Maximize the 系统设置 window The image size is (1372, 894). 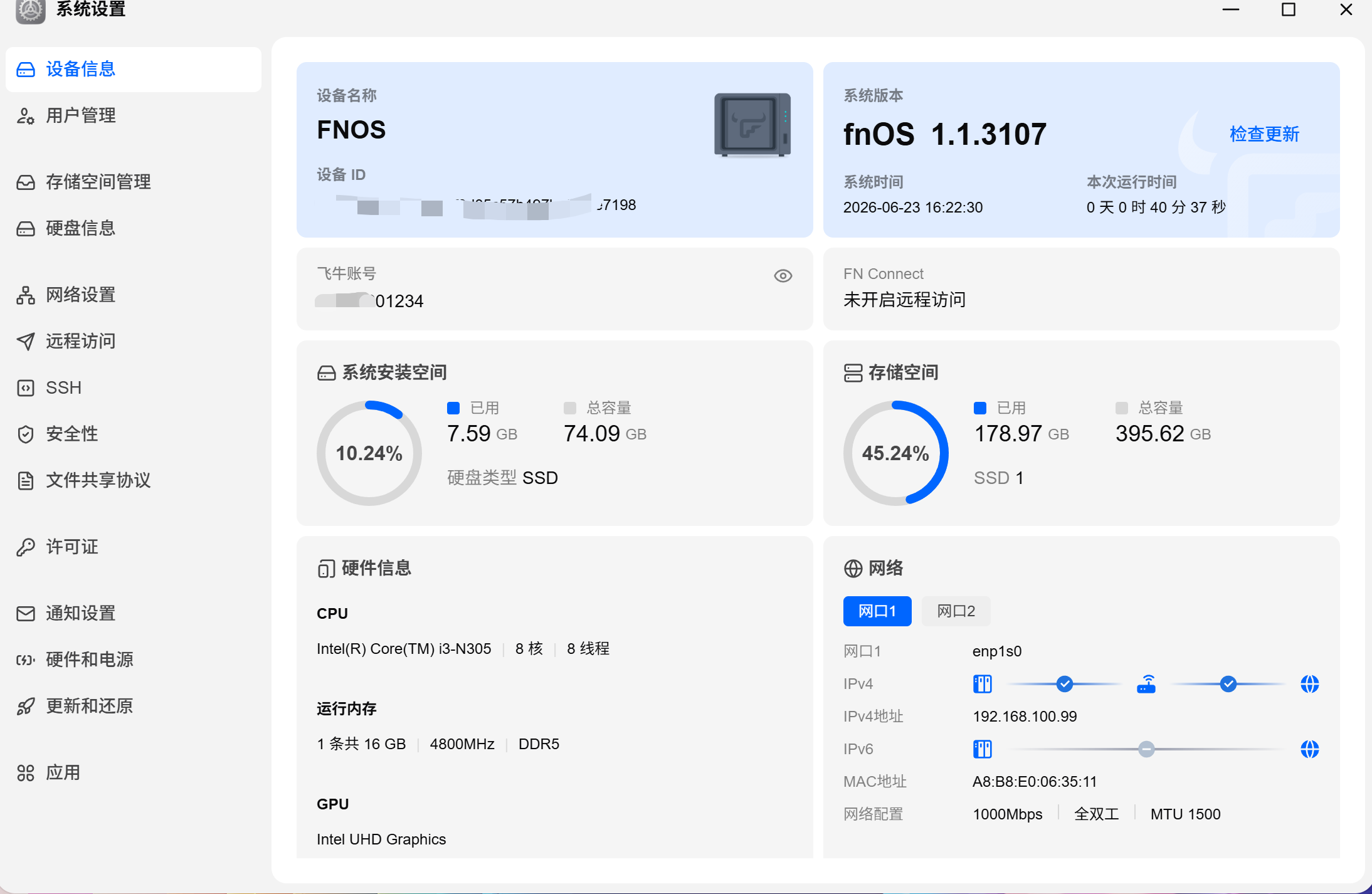(x=1289, y=10)
